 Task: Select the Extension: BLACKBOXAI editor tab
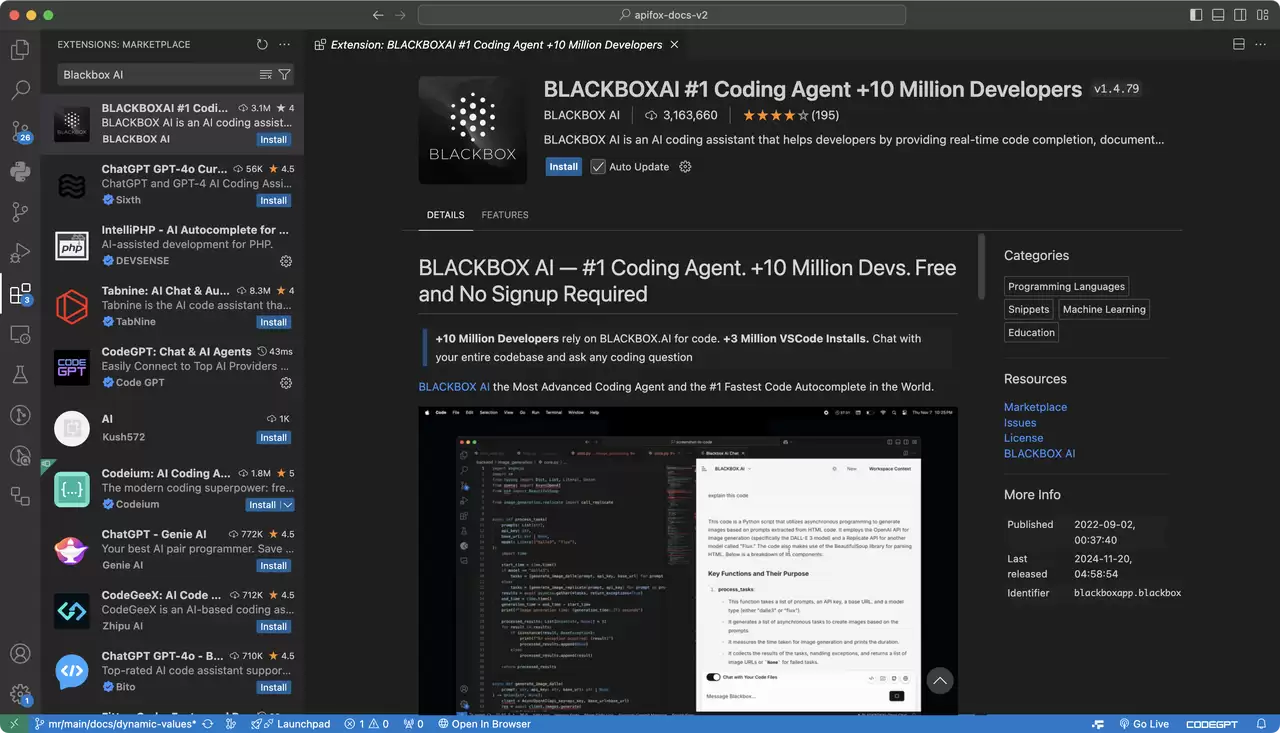click(x=496, y=45)
